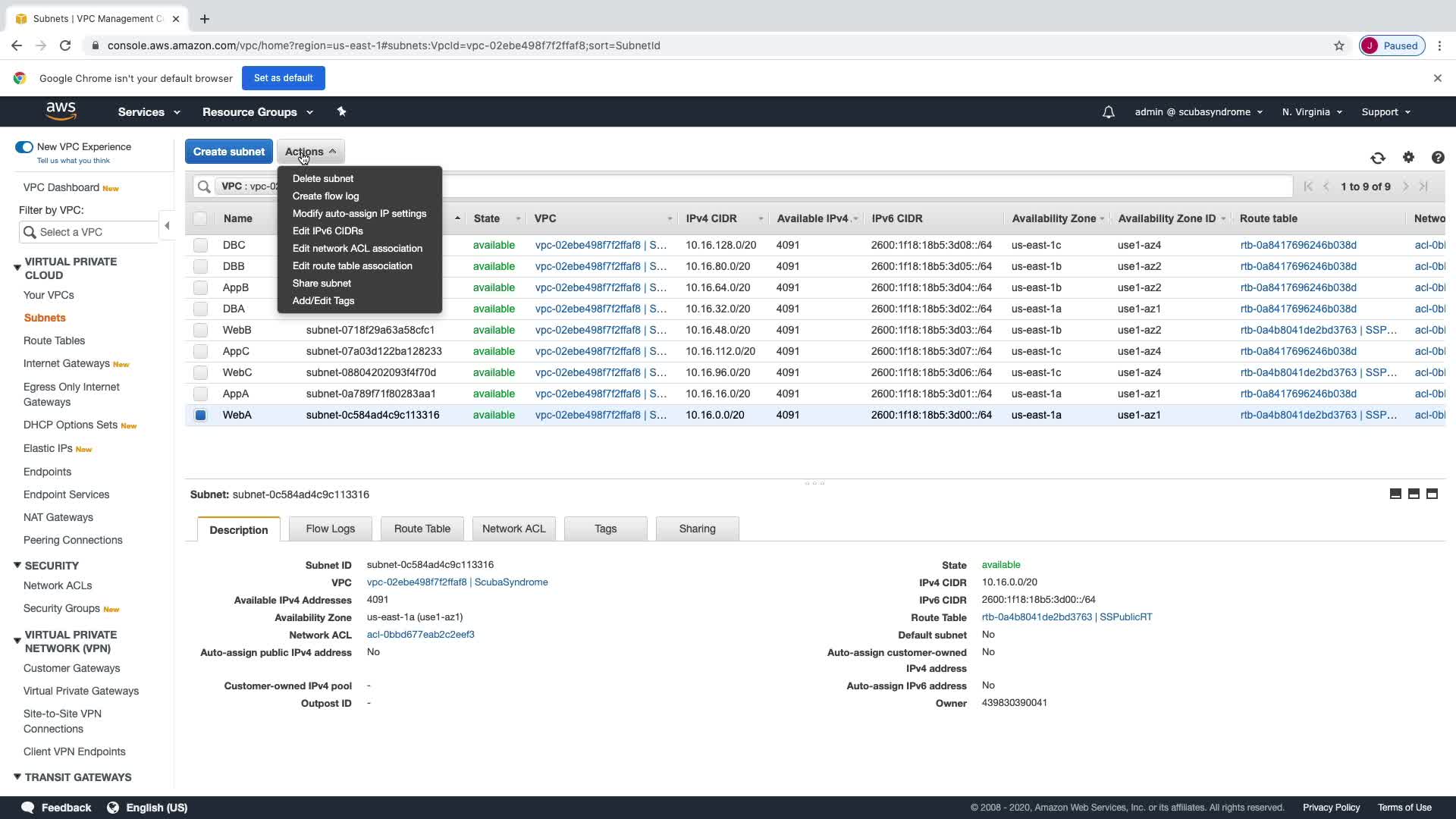
Task: Open the Services dropdown menu
Action: (x=149, y=112)
